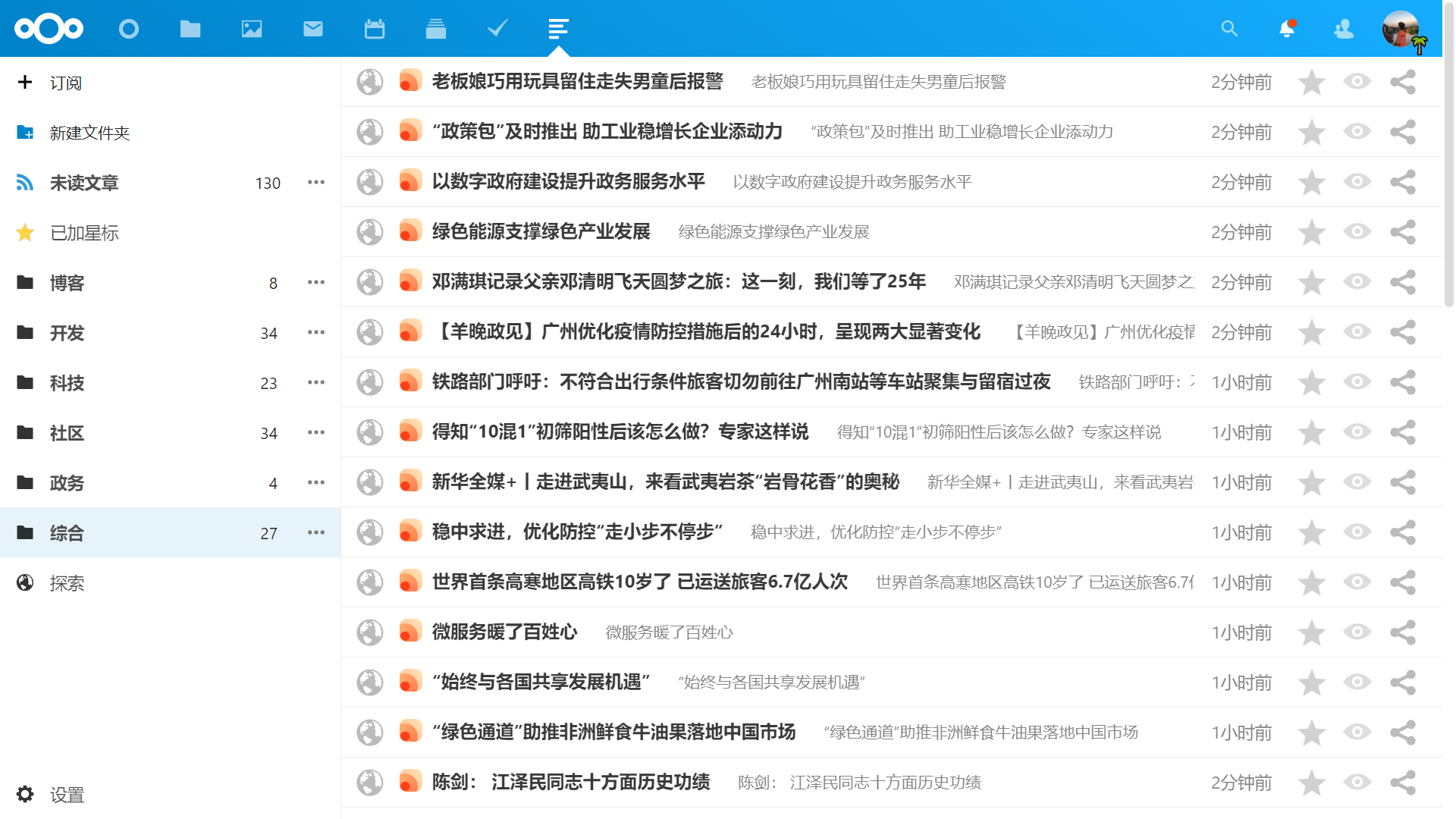Screen dimensions: 1456x819
Task: Open the 探索 section in the sidebar
Action: pyautogui.click(x=67, y=583)
